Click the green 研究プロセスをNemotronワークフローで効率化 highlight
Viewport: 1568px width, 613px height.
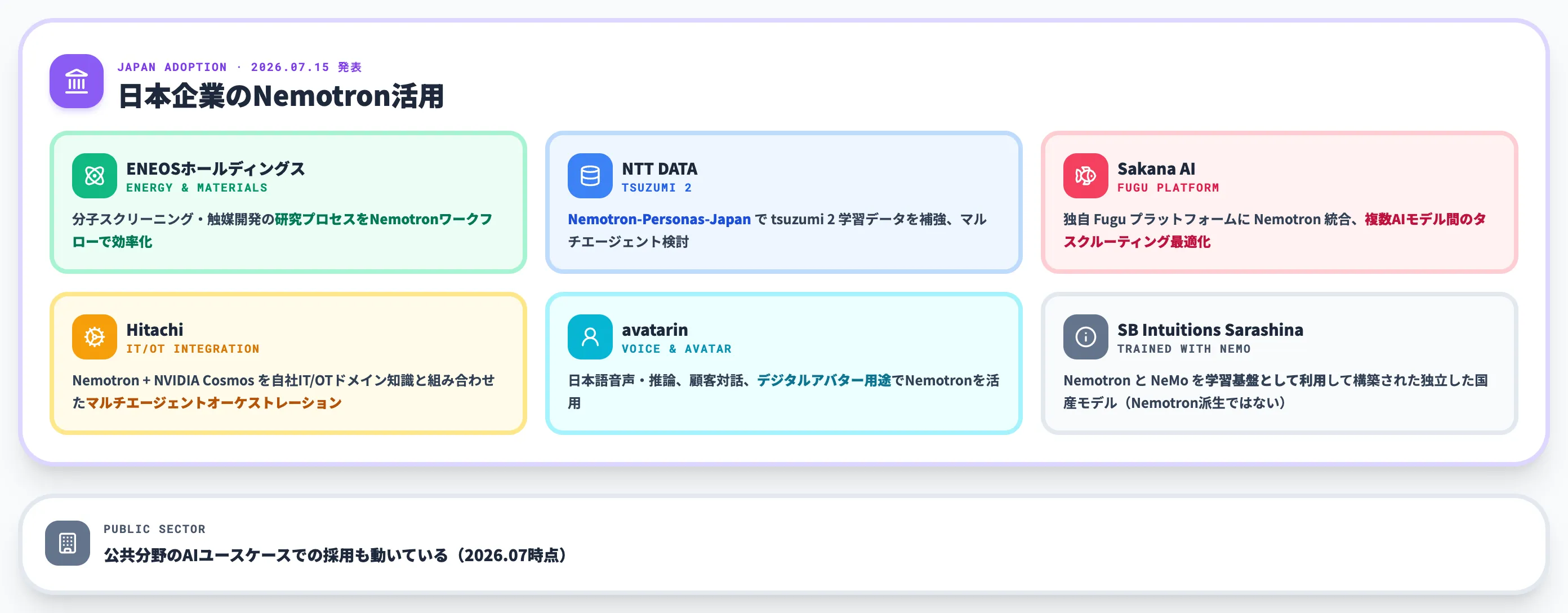point(282,230)
